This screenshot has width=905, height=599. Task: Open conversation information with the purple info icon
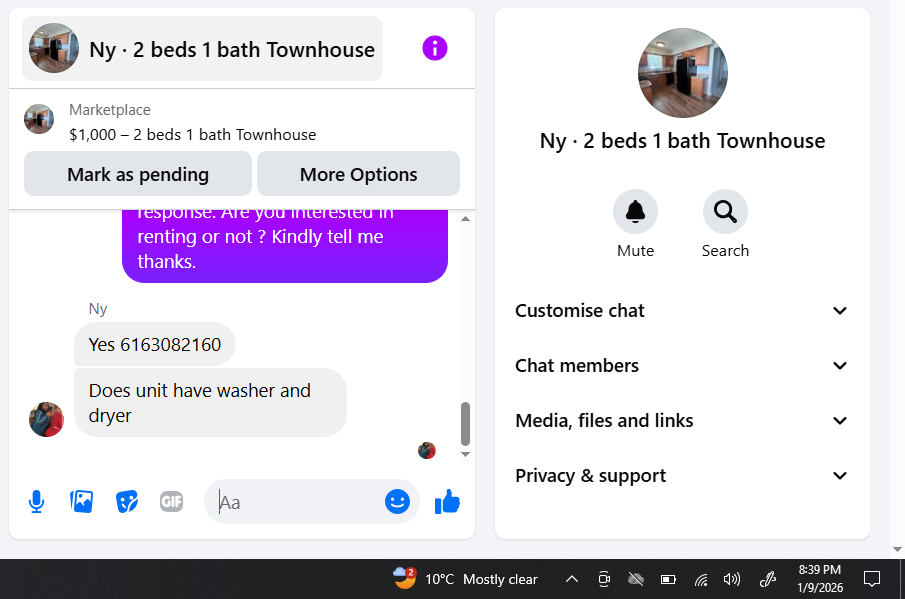tap(435, 48)
